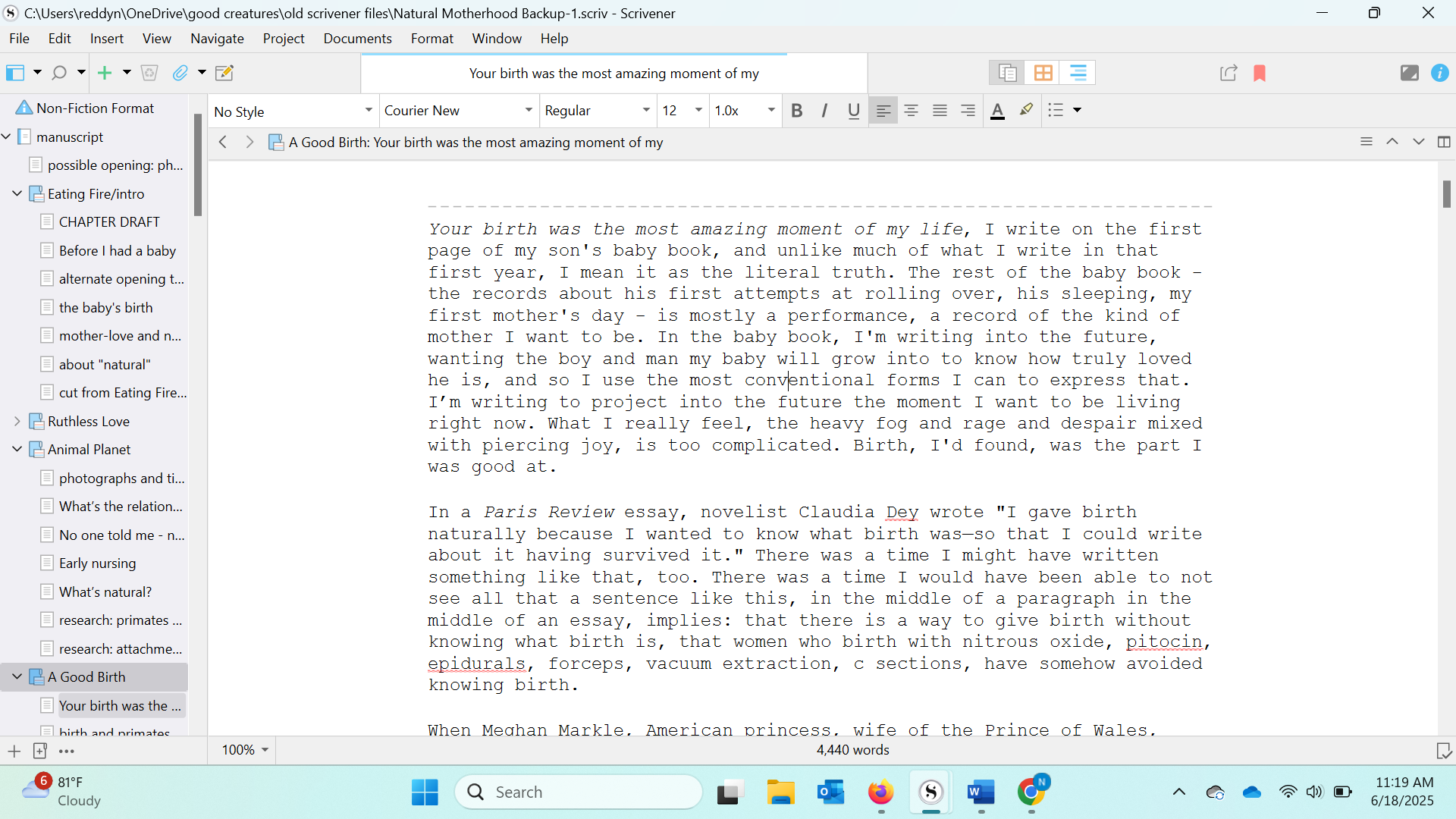The height and width of the screenshot is (819, 1456).
Task: Open Microsoft Word from taskbar
Action: click(981, 792)
